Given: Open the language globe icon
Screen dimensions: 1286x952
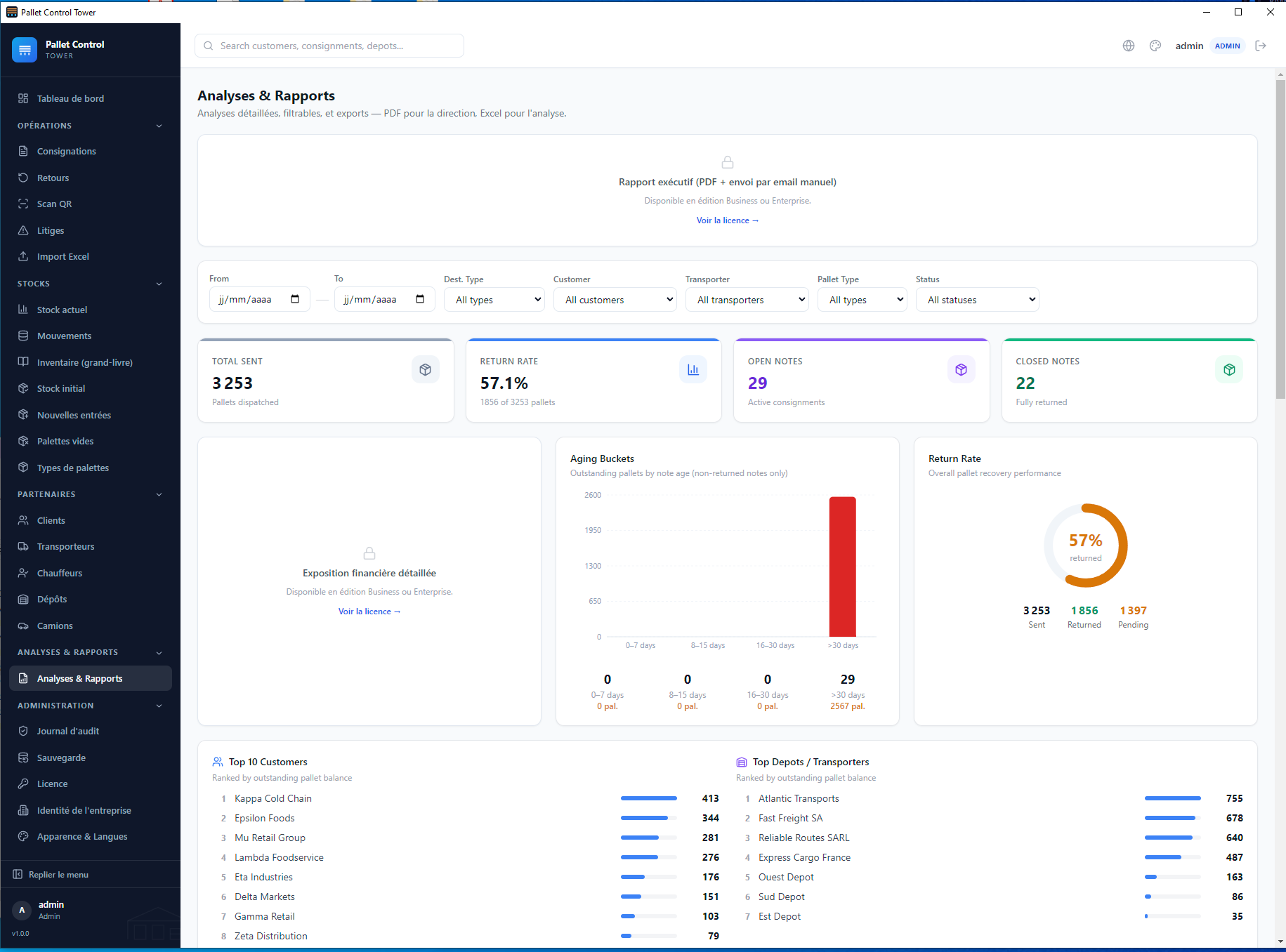Looking at the screenshot, I should point(1129,46).
